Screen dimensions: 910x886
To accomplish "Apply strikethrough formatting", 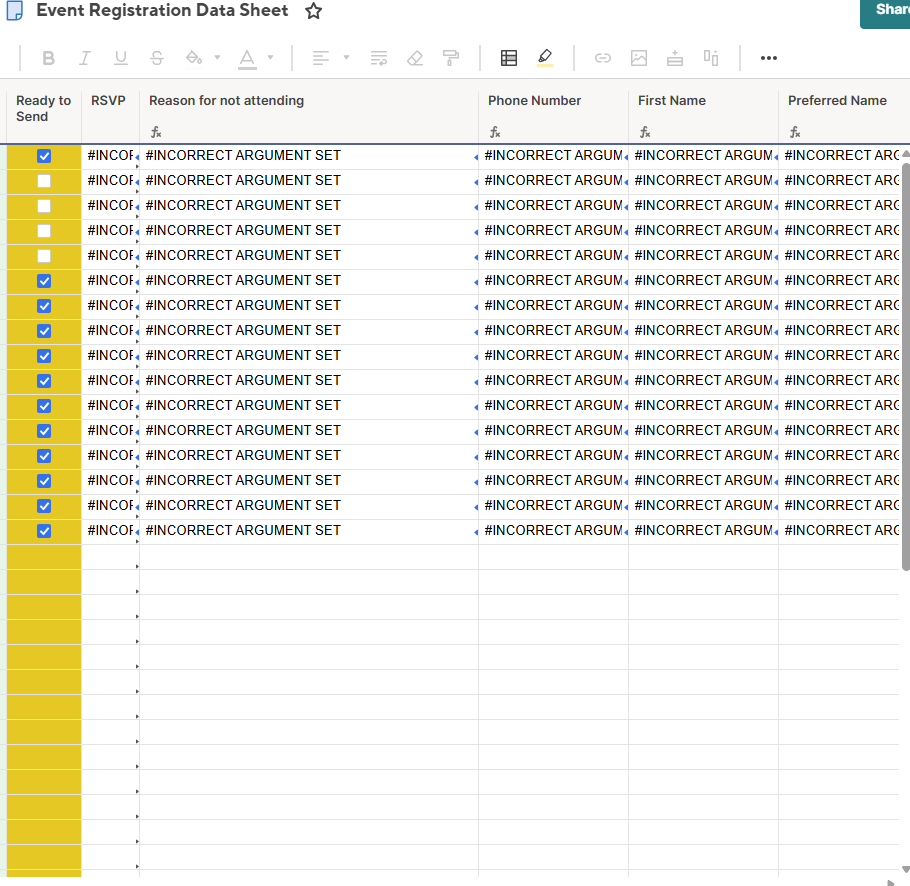I will (157, 58).
